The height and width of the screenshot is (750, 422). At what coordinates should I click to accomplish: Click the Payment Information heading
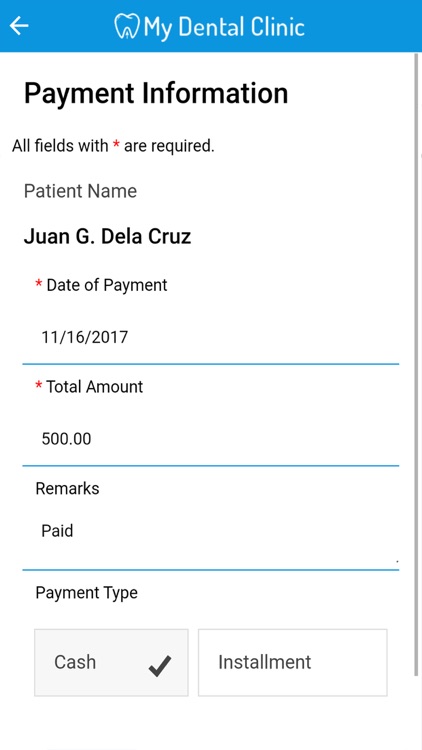[156, 93]
